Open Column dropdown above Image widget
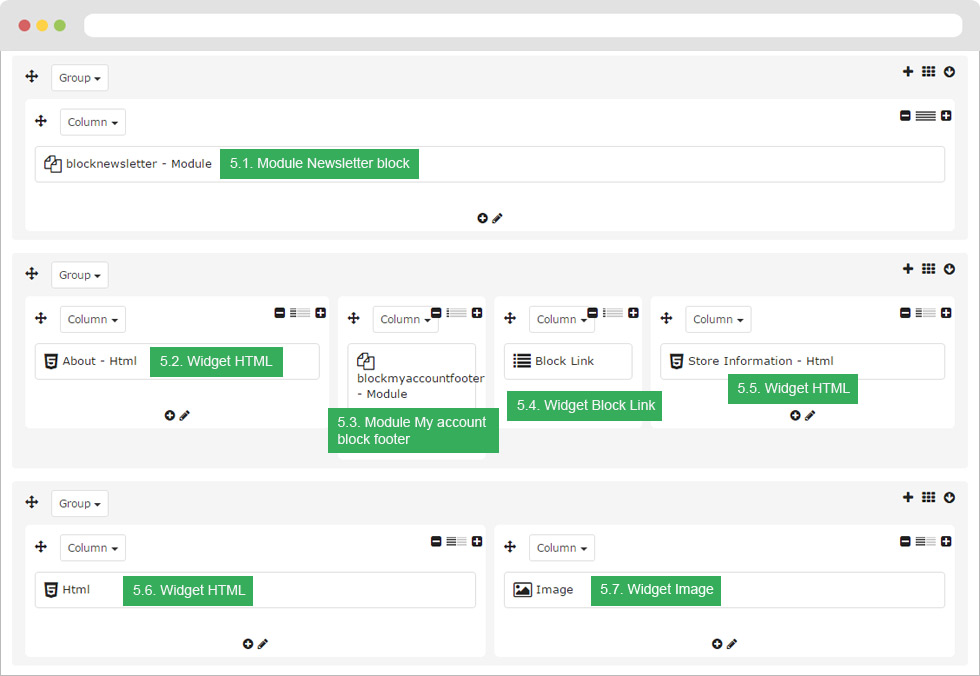This screenshot has width=980, height=676. 562,547
